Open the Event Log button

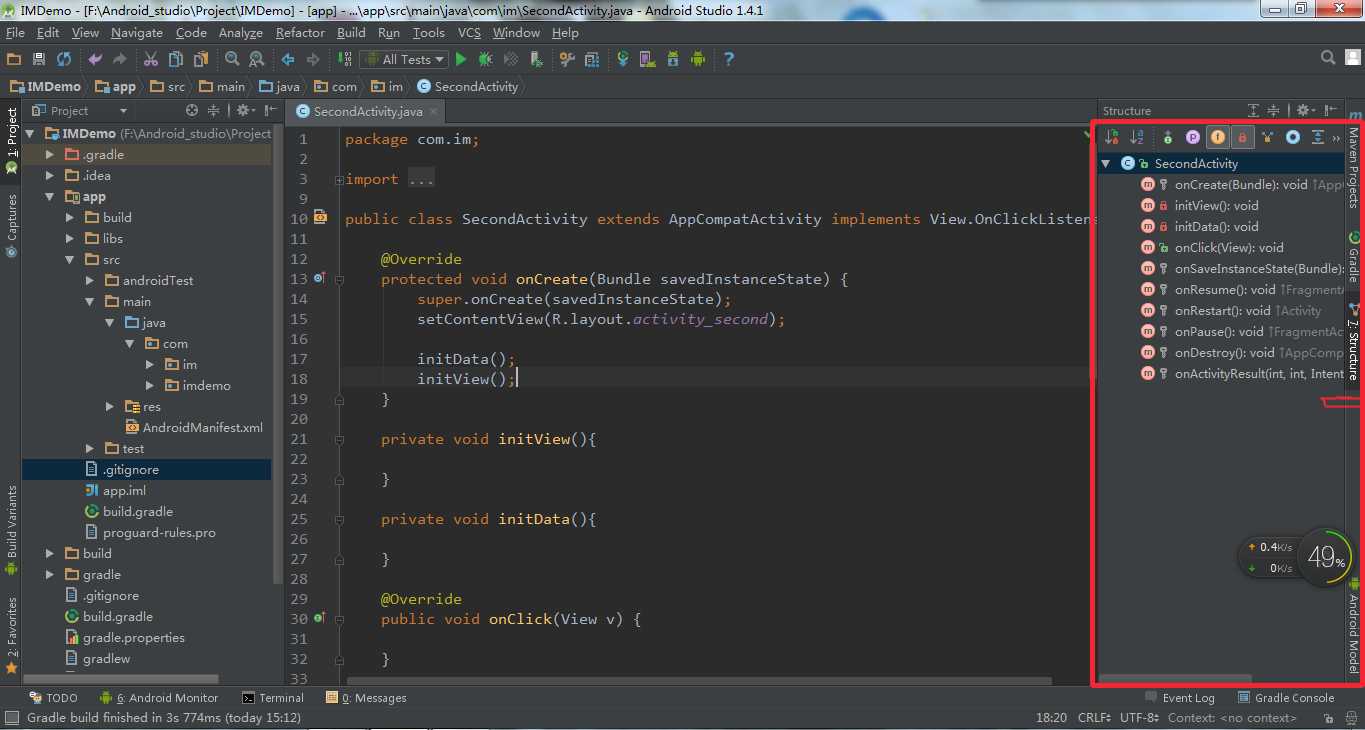click(1179, 698)
